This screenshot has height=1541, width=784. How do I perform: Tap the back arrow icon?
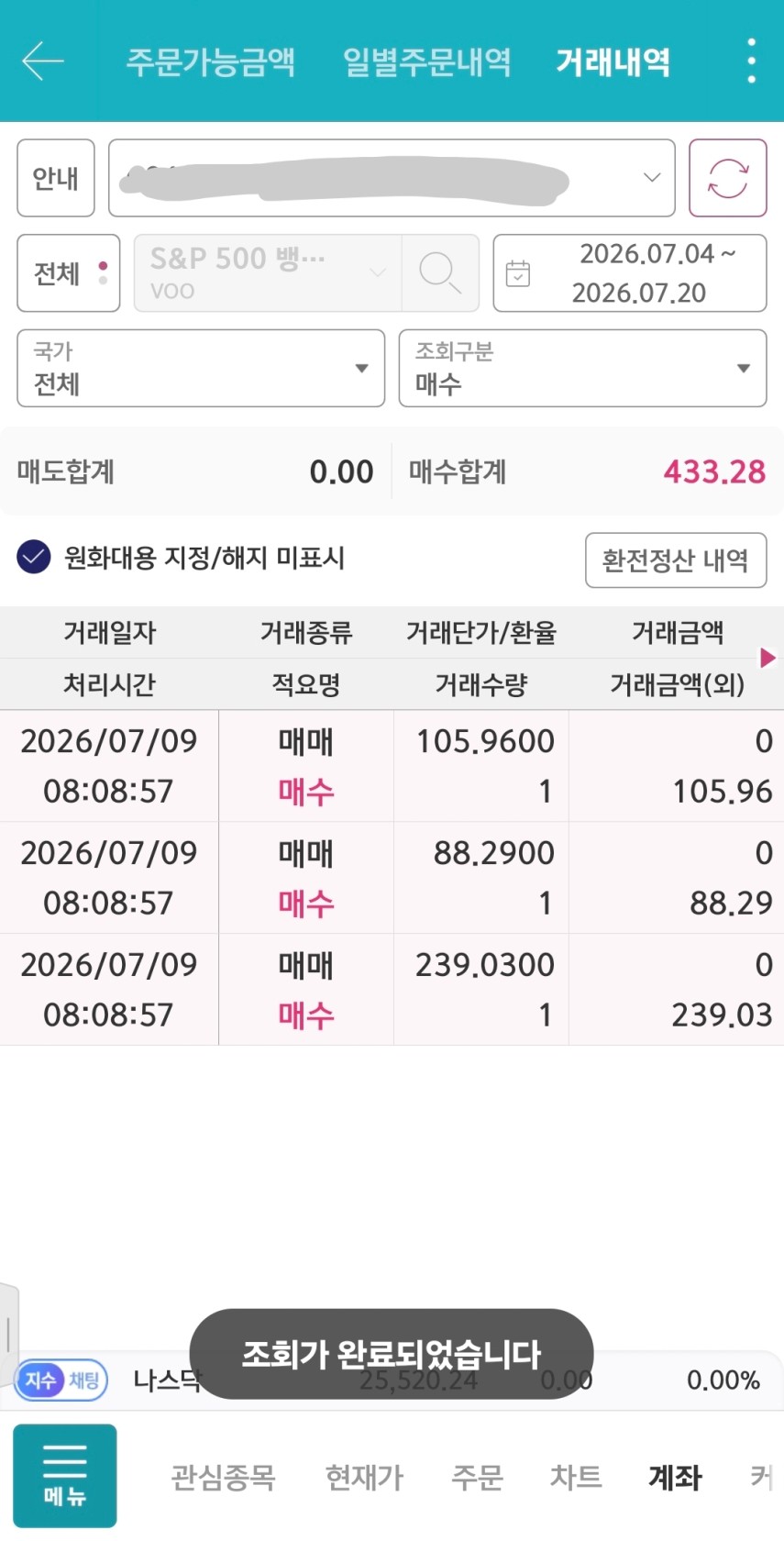(43, 61)
